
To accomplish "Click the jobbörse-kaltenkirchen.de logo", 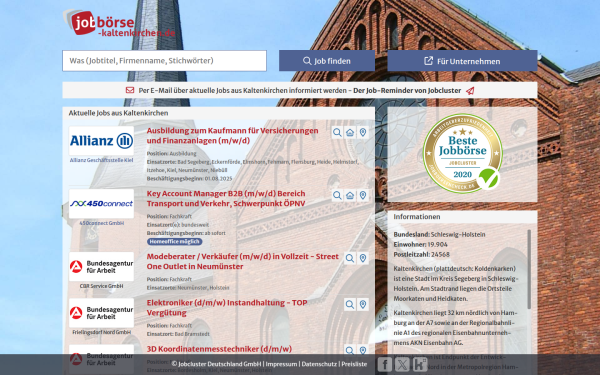I will click(119, 23).
